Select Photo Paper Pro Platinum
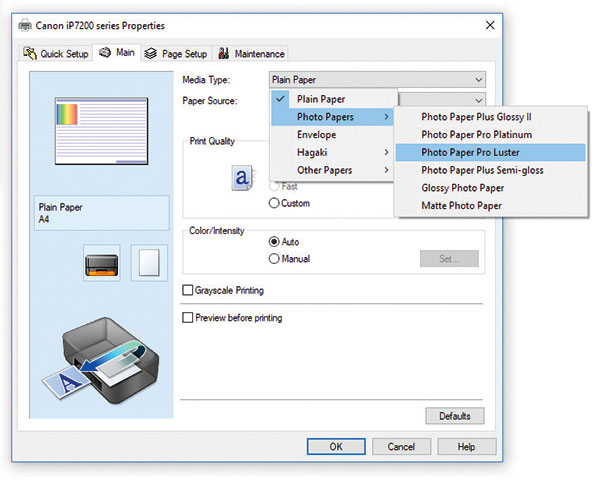Viewport: 600px width, 480px height. point(491,135)
